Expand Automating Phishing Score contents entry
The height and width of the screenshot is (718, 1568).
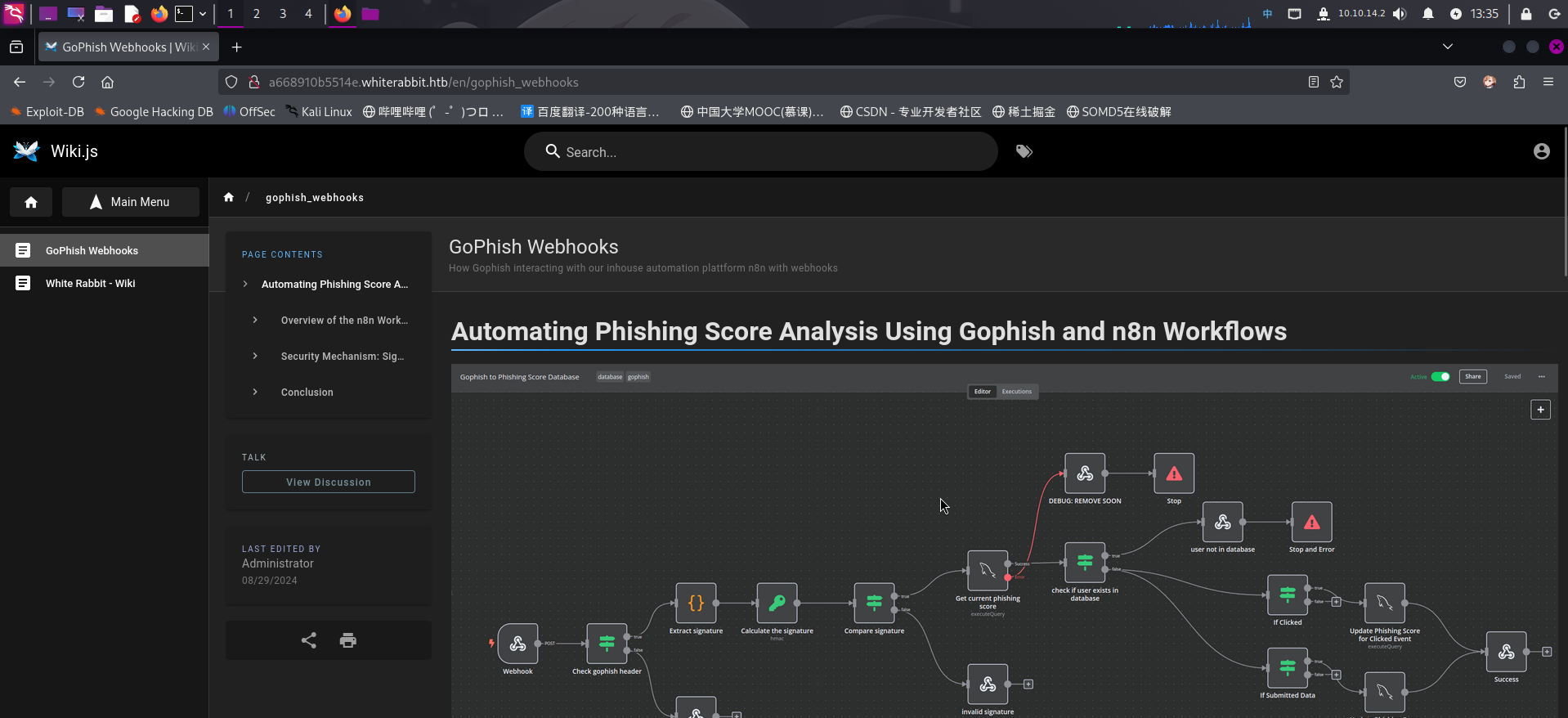[x=245, y=284]
